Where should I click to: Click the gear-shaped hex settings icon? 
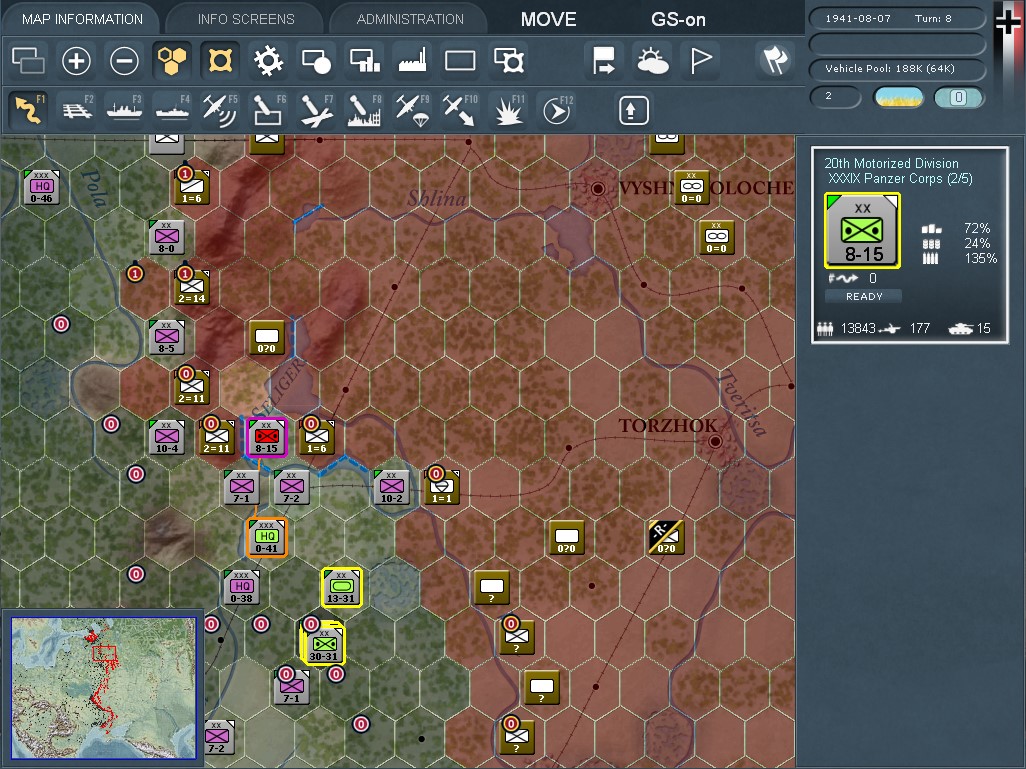[x=268, y=61]
